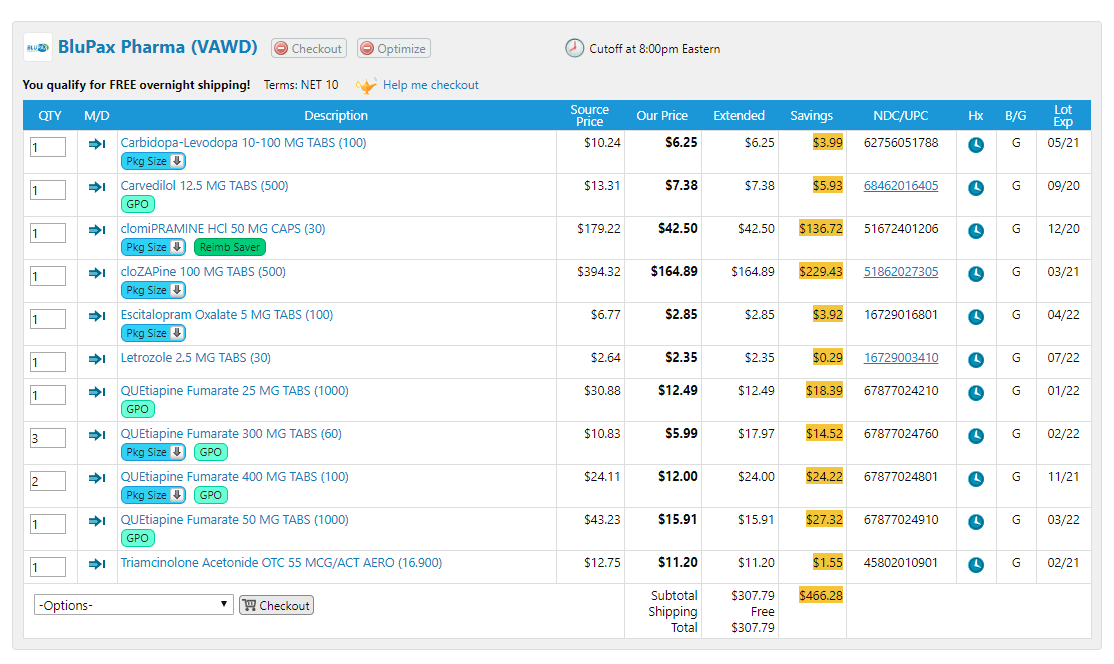Click the Checkout button with cart icon
1114x664 pixels.
point(276,605)
